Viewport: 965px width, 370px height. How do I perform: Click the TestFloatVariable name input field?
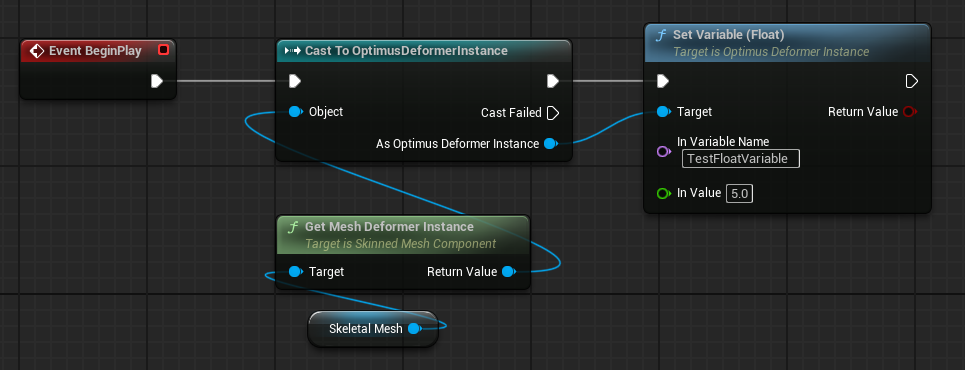(741, 159)
